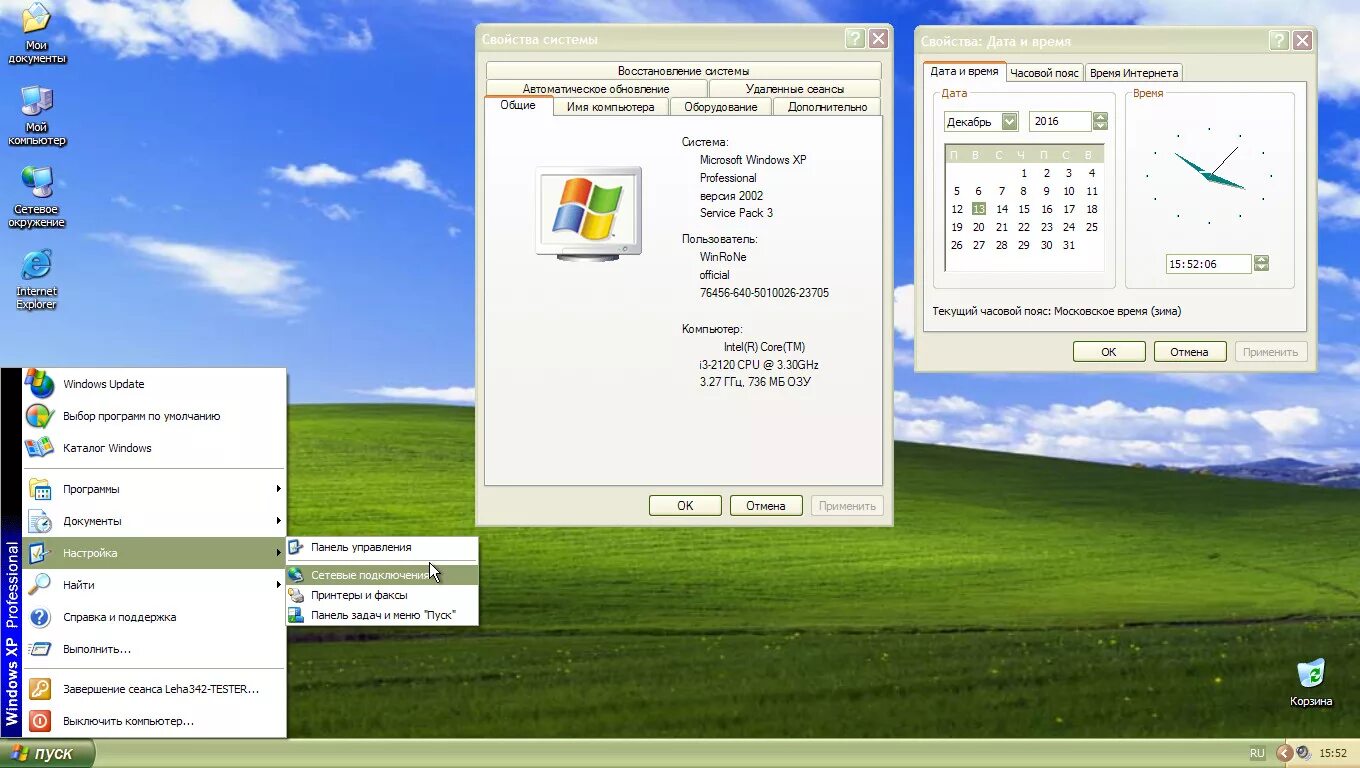Switch to the Время Интернета tab
The image size is (1360, 768).
click(x=1133, y=73)
